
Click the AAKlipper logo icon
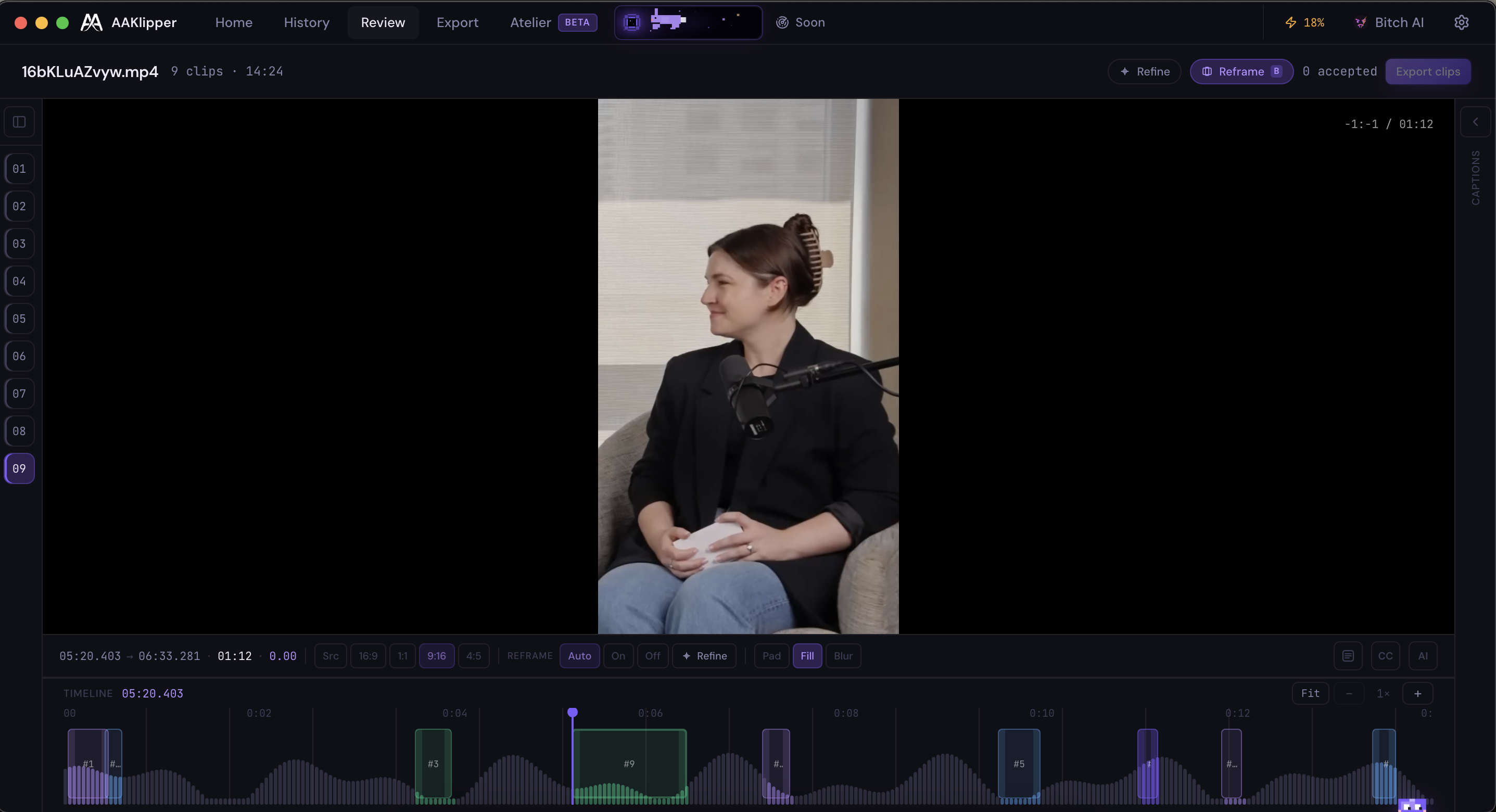(x=91, y=23)
